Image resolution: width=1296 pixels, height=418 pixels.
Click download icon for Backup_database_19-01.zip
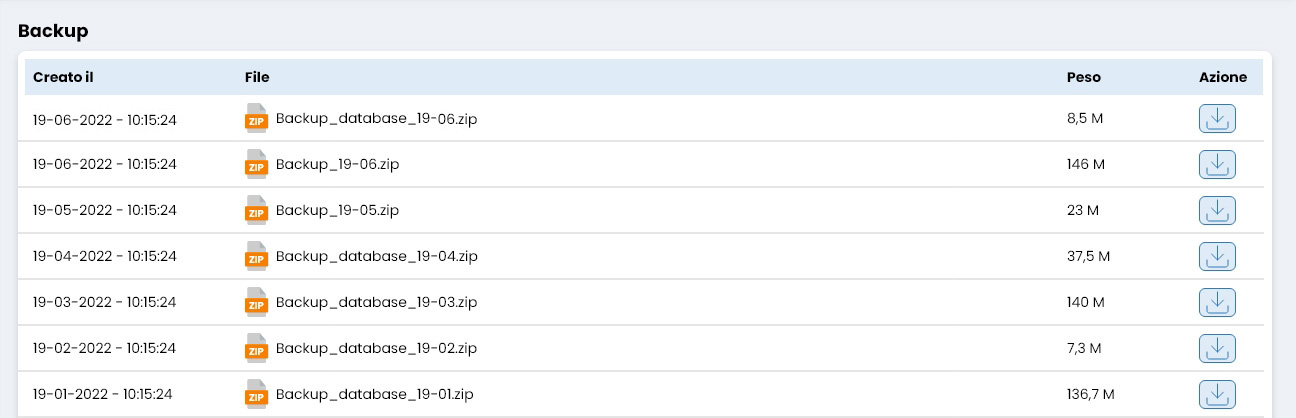[x=1217, y=395]
